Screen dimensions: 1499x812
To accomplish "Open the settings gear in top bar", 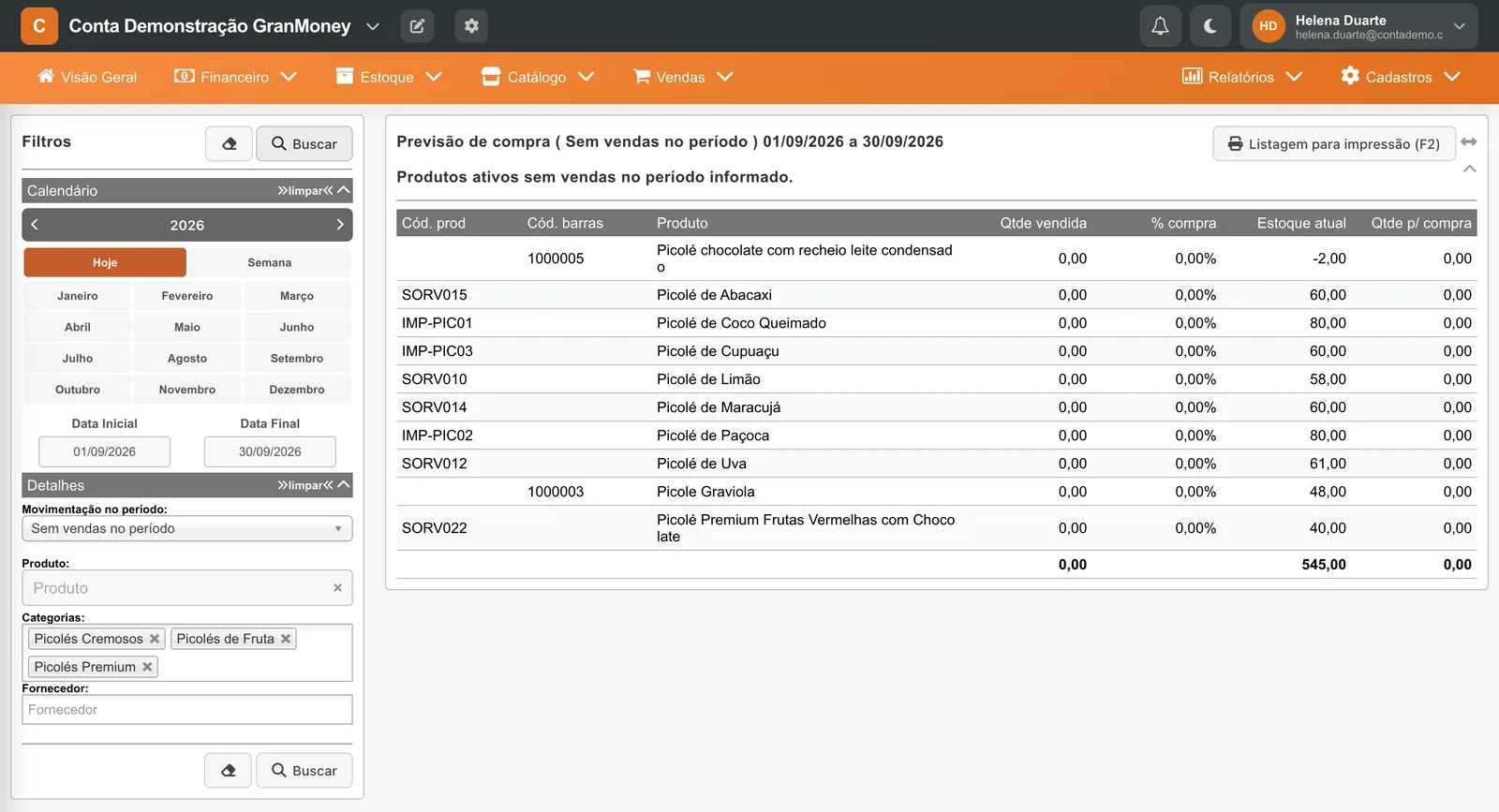I will click(471, 26).
